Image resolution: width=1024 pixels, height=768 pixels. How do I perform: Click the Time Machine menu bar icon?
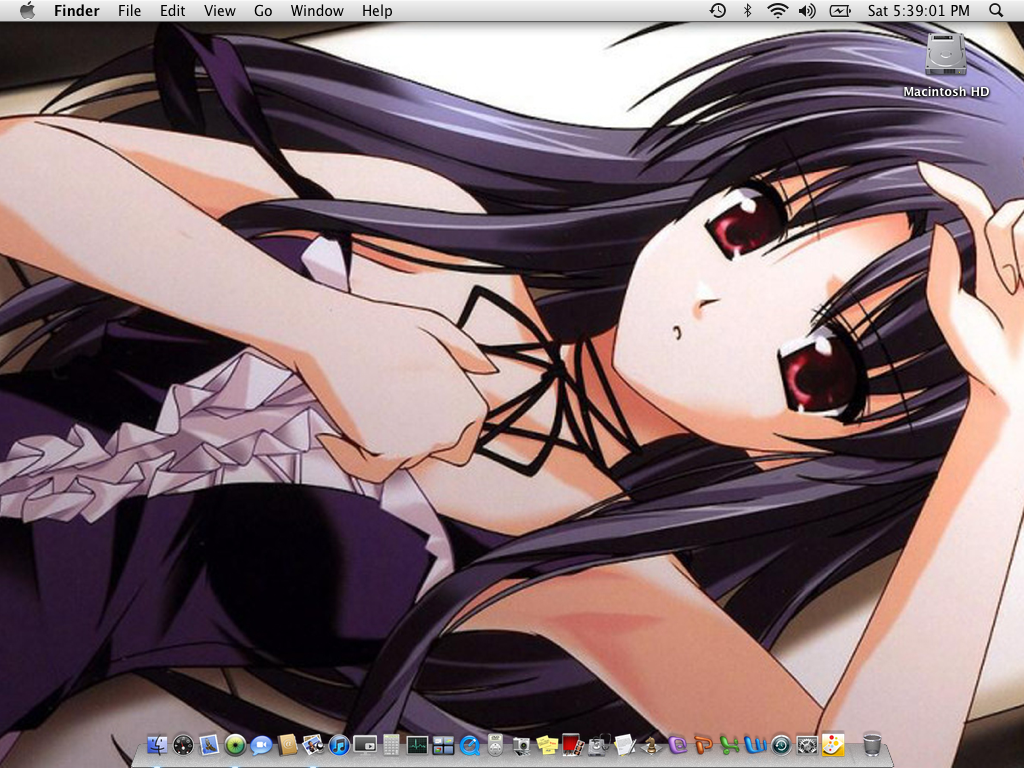click(x=718, y=10)
